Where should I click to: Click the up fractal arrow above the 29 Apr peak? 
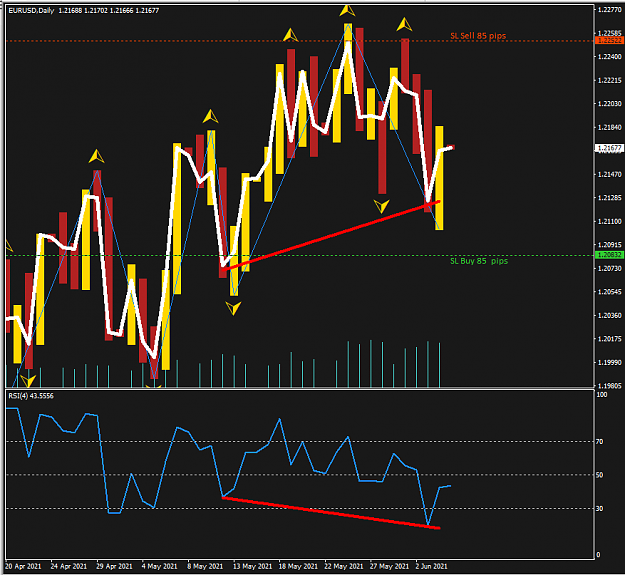pyautogui.click(x=96, y=156)
